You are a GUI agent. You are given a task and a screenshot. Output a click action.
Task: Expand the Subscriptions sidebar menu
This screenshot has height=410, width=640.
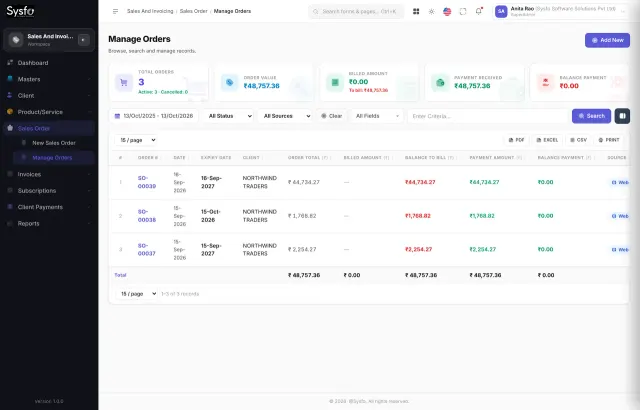[x=49, y=191]
